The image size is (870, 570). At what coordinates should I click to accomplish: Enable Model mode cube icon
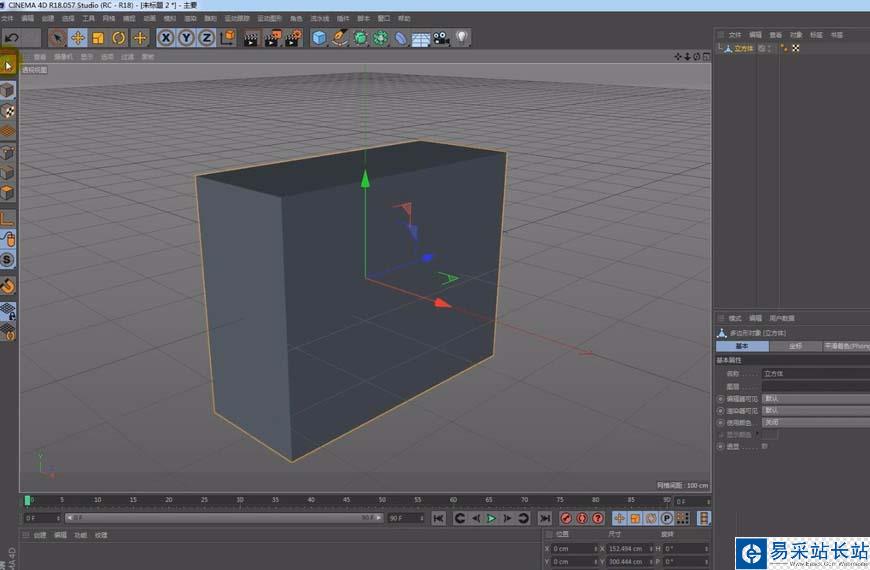pos(8,90)
